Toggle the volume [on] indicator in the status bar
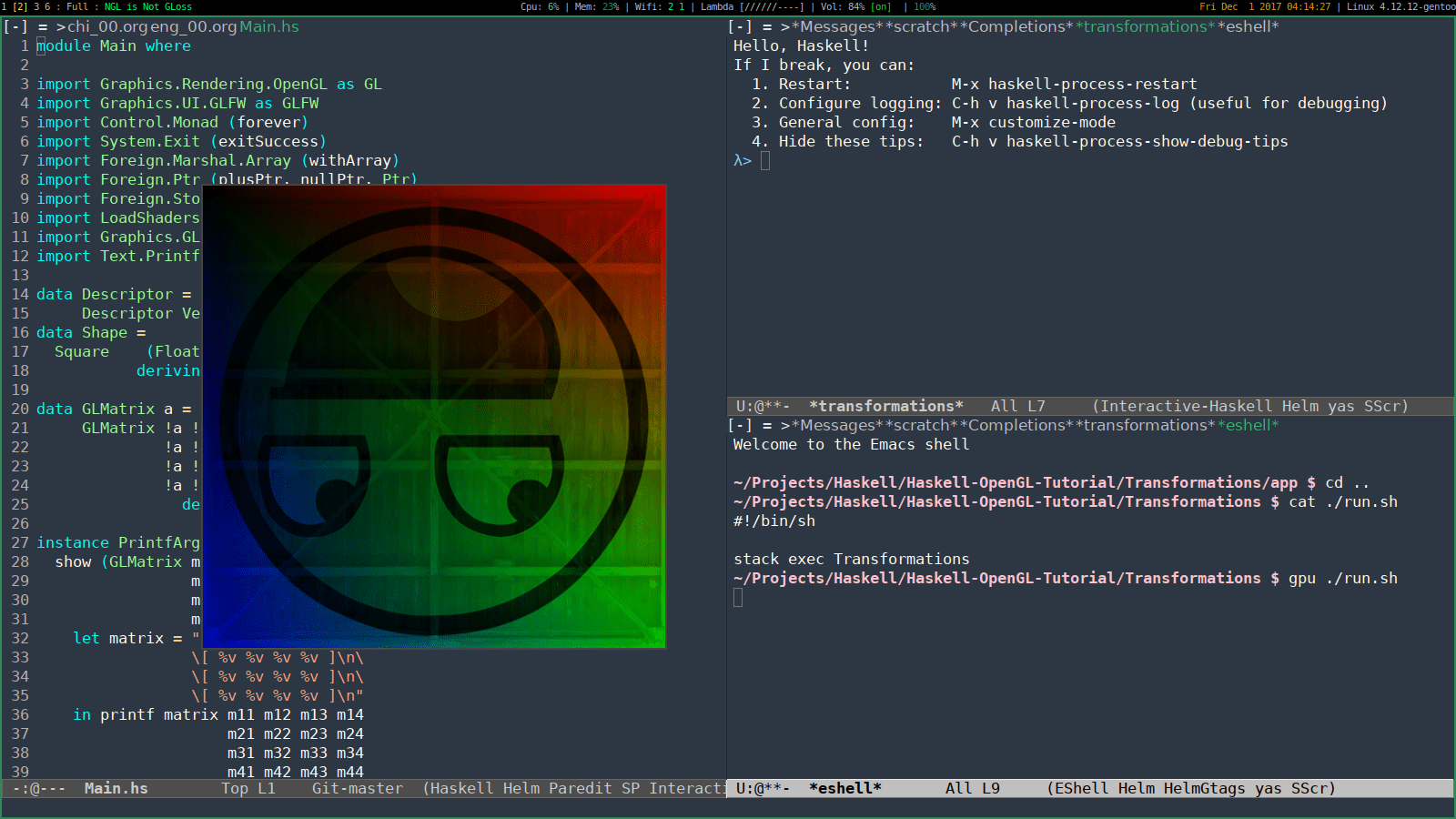This screenshot has width=1456, height=819. click(x=880, y=6)
